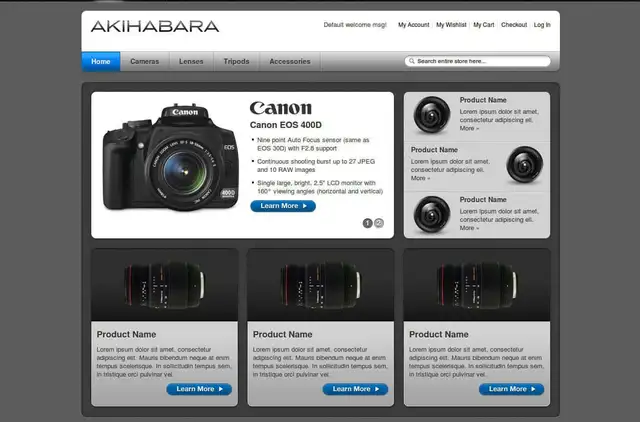Click the Default welcome msg text
640x422 pixels.
(x=355, y=25)
